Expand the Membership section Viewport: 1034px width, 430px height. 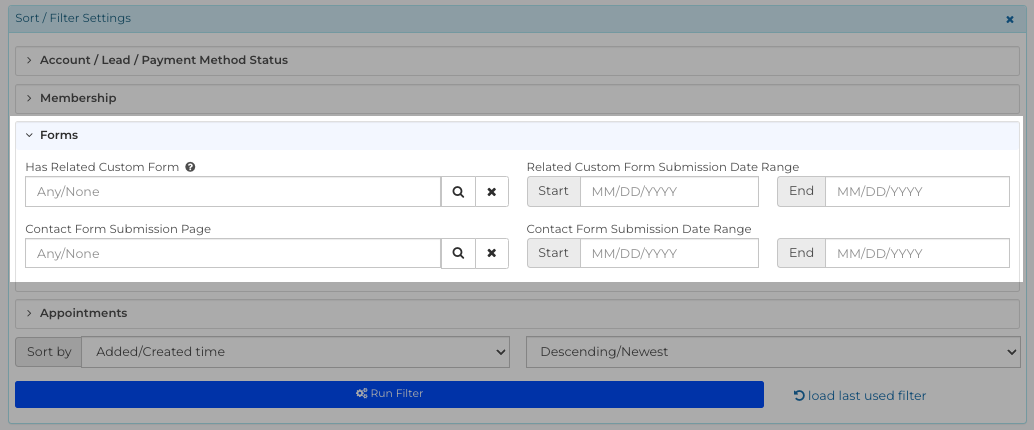pos(518,98)
